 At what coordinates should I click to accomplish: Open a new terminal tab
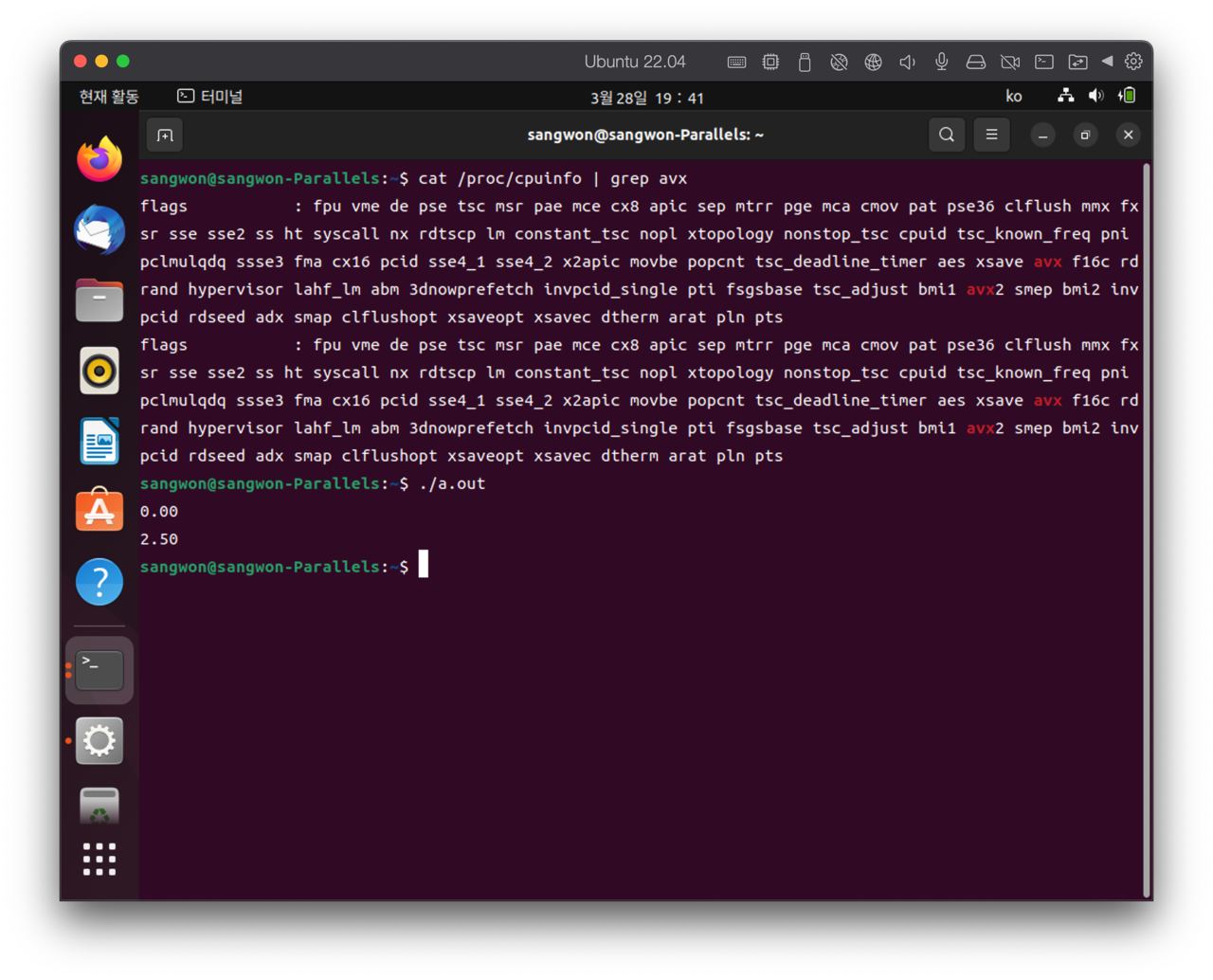[x=165, y=136]
